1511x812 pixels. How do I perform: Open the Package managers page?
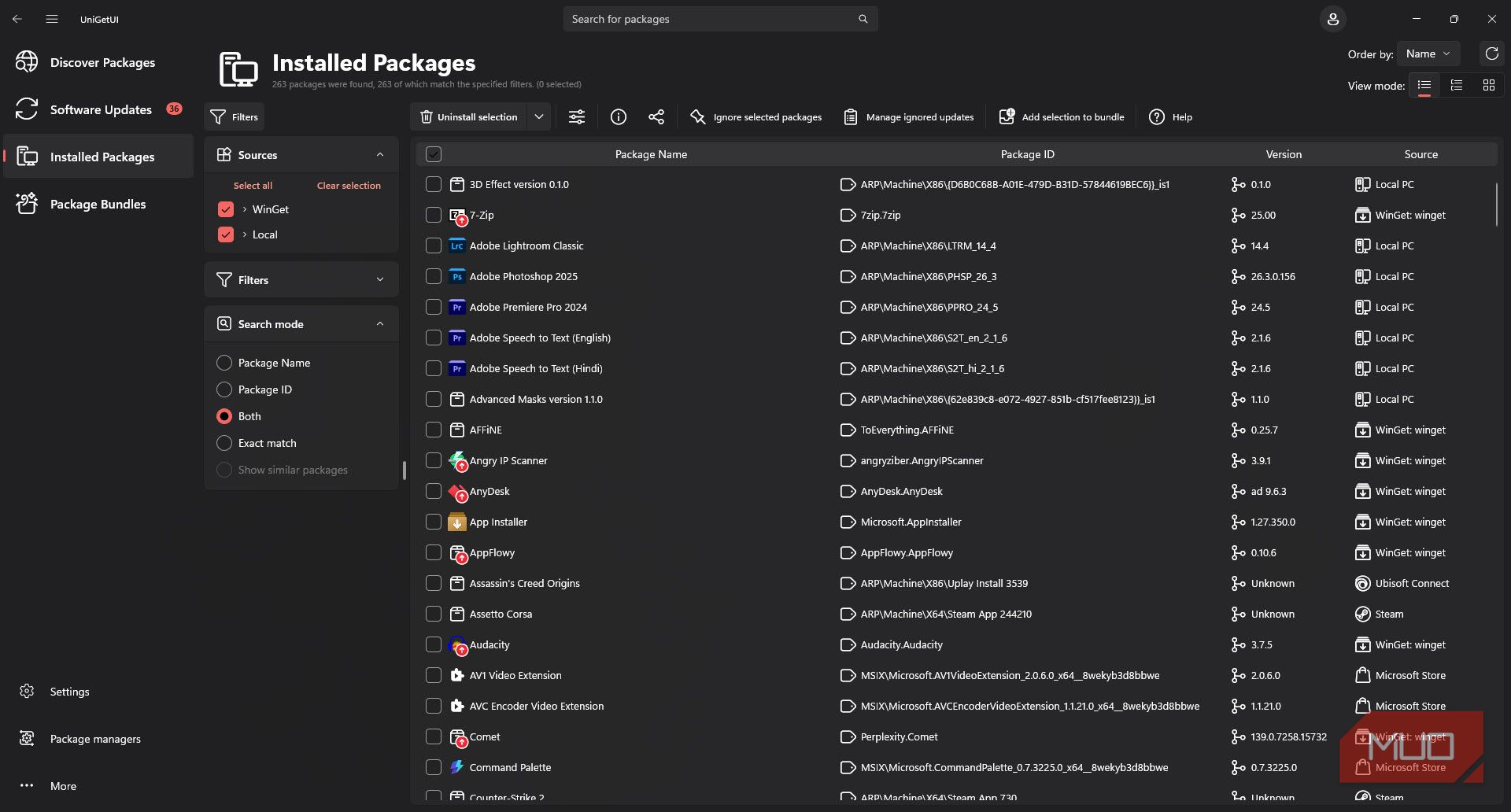(x=98, y=739)
